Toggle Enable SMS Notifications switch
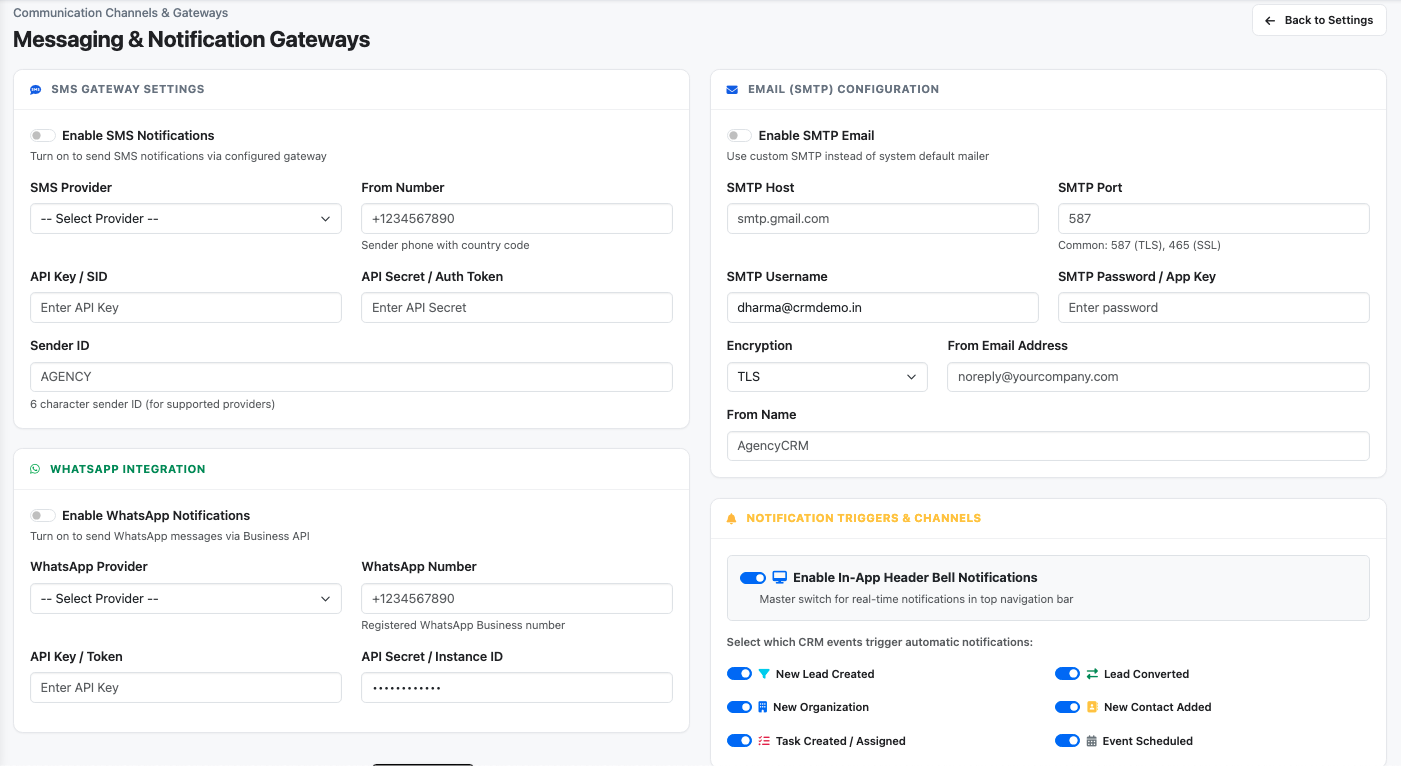Screen dimensions: 1401x766 43,135
